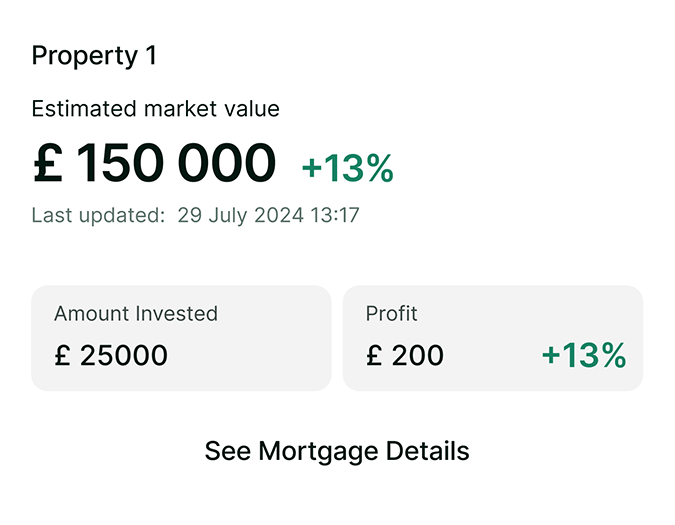The width and height of the screenshot is (675, 525).
Task: Click the Profit label text
Action: click(x=392, y=313)
